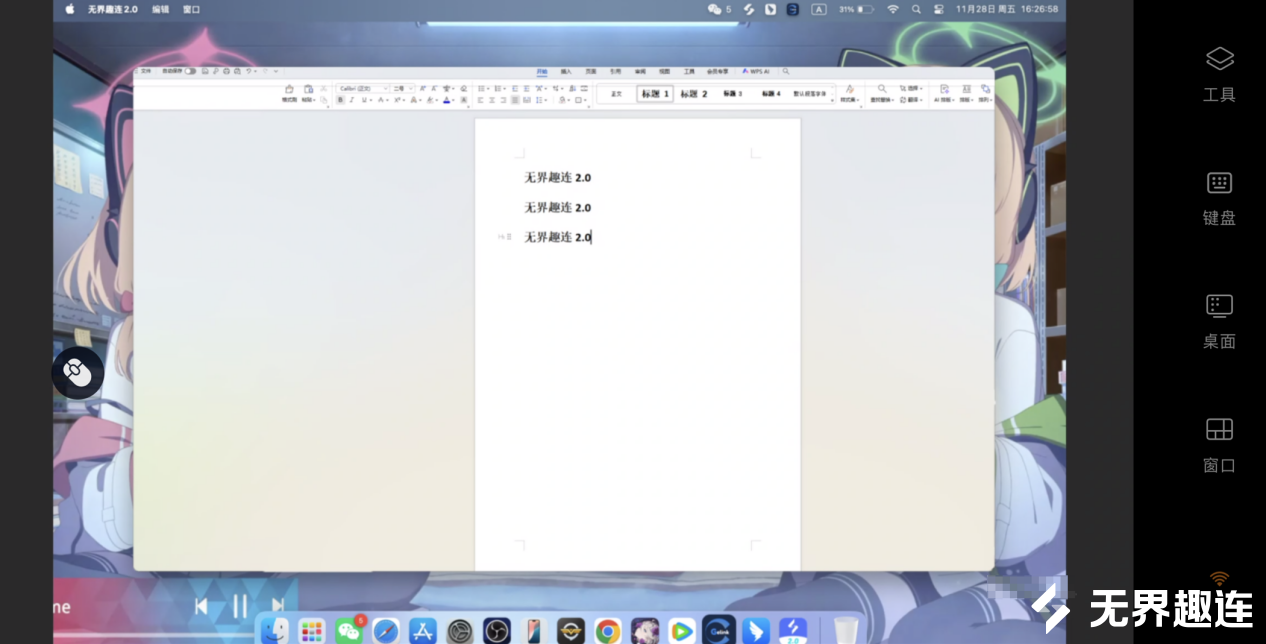Image resolution: width=1266 pixels, height=644 pixels.
Task: Open the WPS AI tab
Action: [x=756, y=71]
